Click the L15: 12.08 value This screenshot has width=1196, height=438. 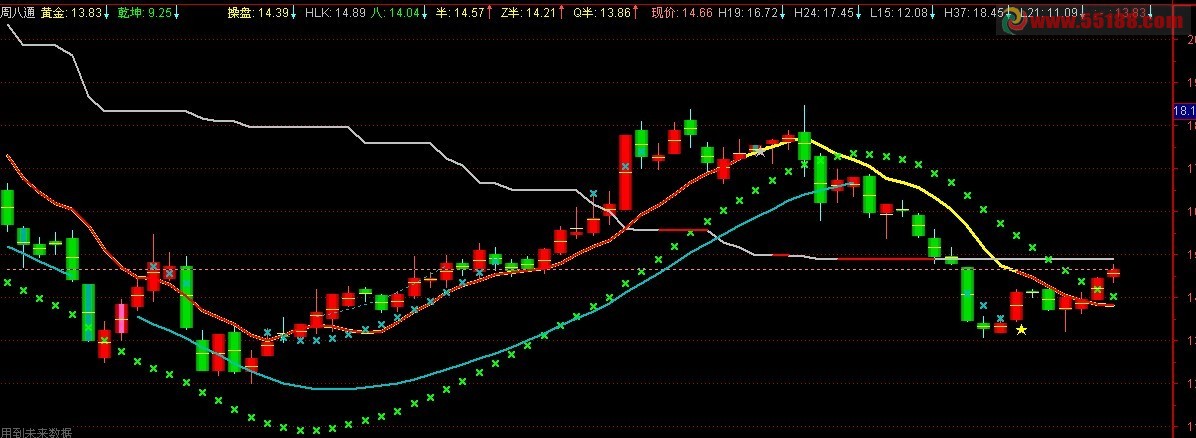point(899,13)
